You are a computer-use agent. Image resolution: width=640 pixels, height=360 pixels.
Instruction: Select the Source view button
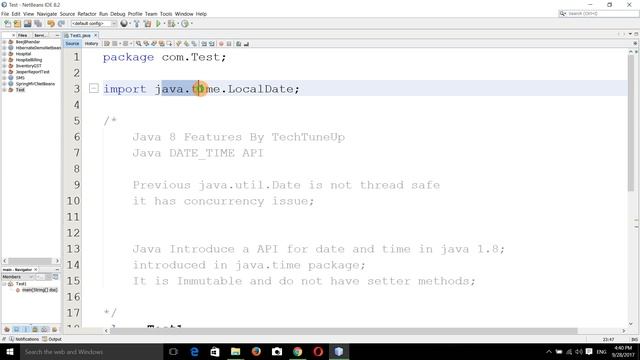coord(72,44)
